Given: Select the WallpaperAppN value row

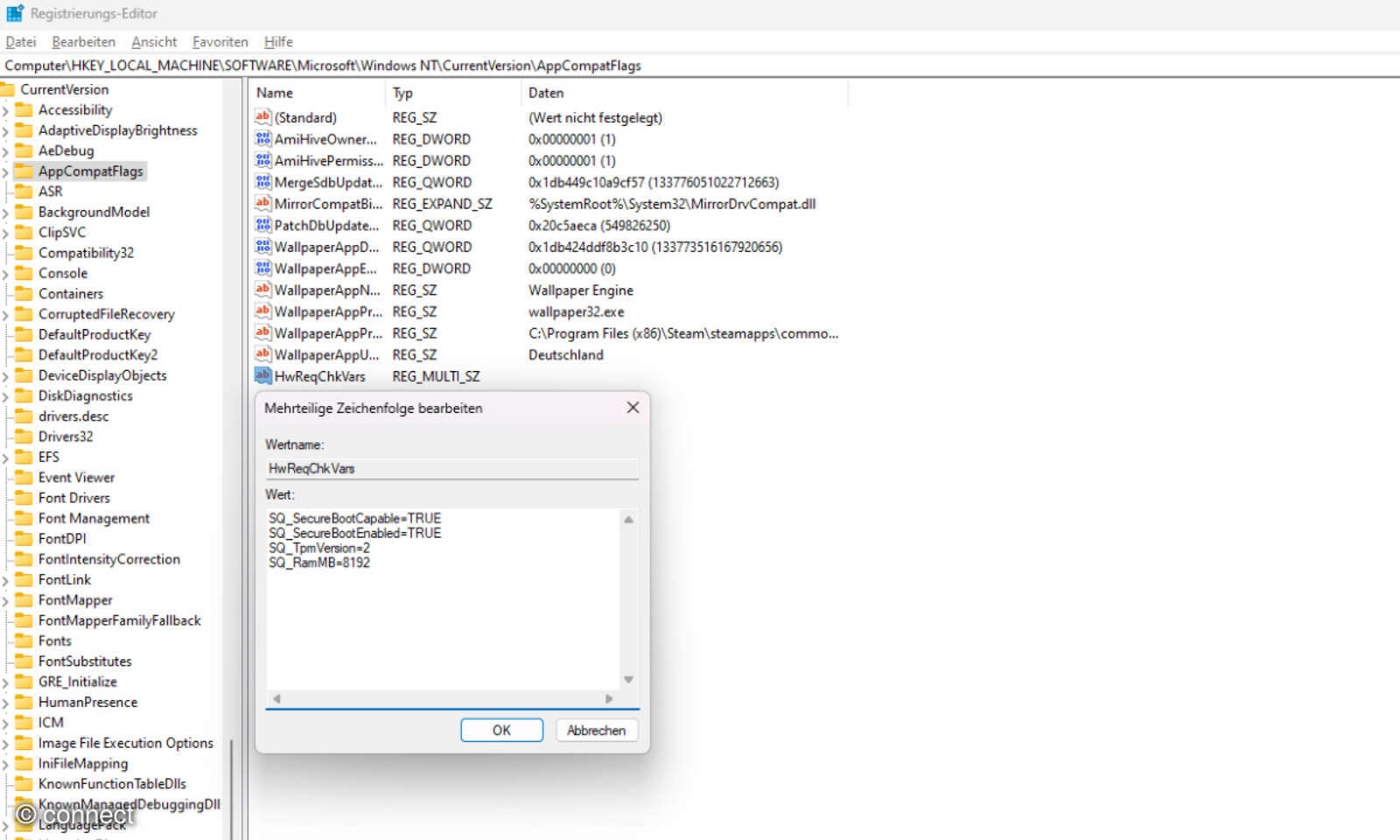Looking at the screenshot, I should coord(324,290).
